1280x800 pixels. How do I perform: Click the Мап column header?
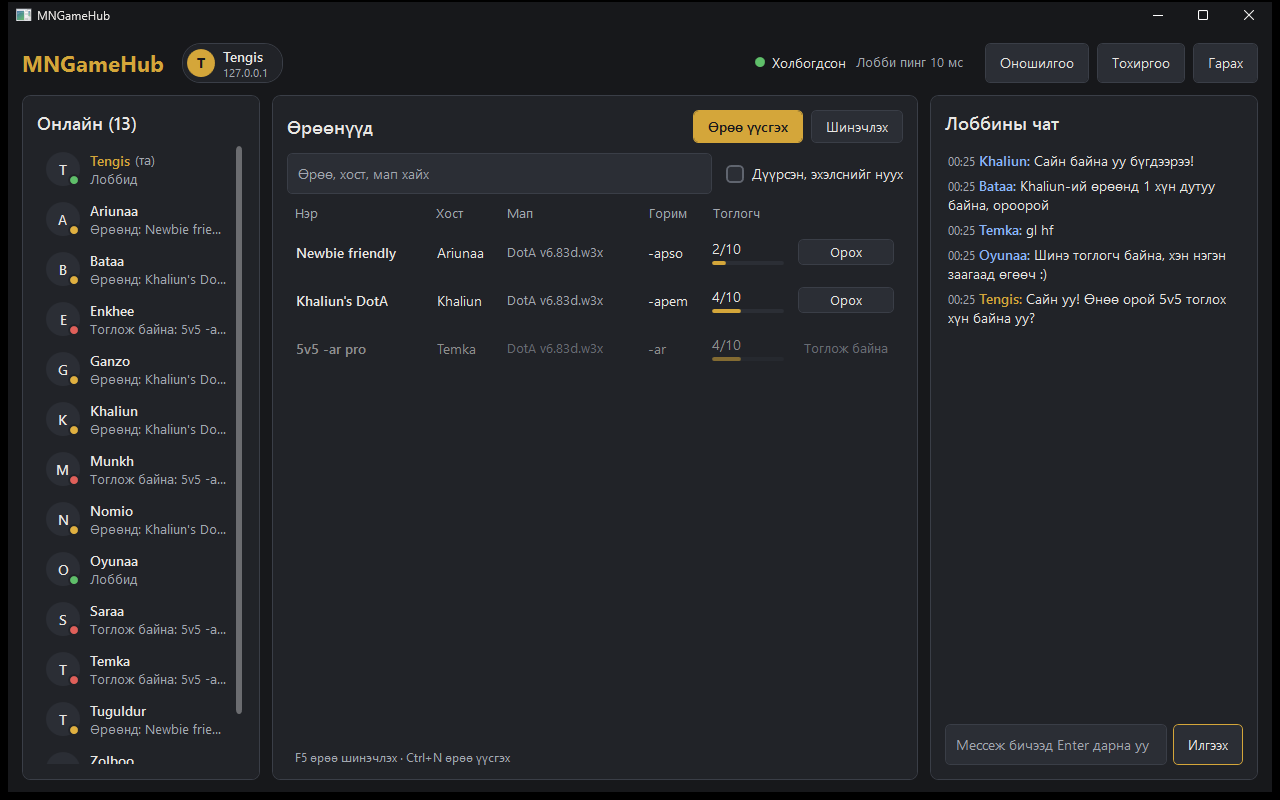click(520, 214)
